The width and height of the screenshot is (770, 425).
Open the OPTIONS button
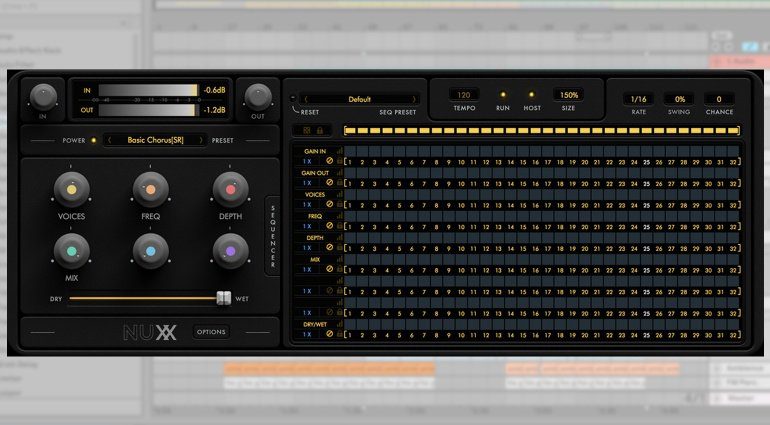coord(211,331)
